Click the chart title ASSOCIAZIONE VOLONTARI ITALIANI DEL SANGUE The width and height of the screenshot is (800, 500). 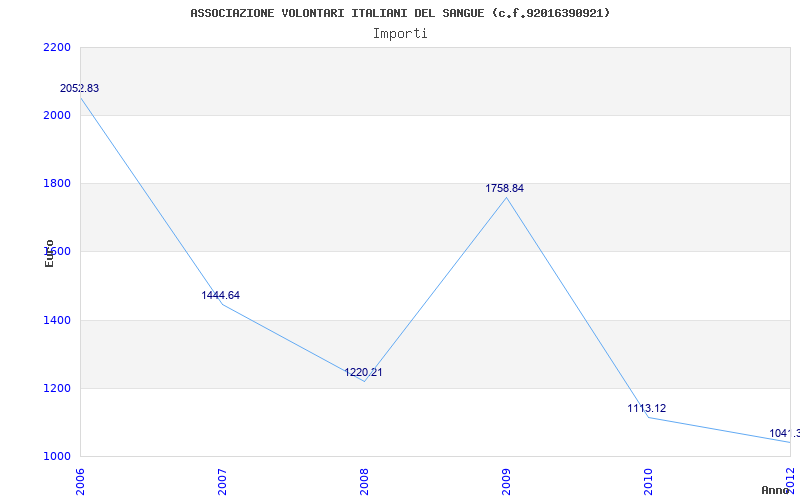point(399,13)
